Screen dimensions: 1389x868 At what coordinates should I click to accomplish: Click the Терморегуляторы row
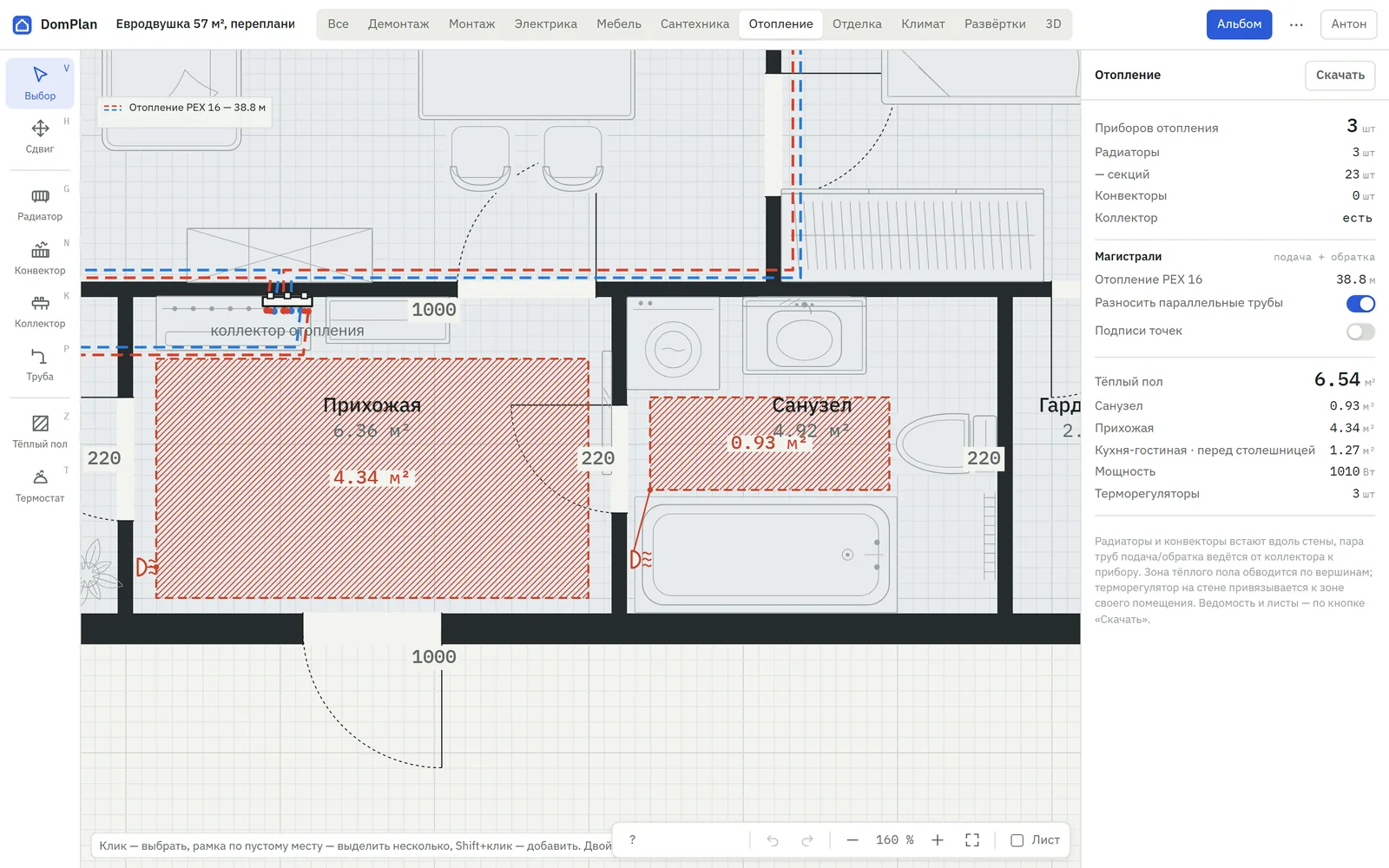coord(1234,494)
